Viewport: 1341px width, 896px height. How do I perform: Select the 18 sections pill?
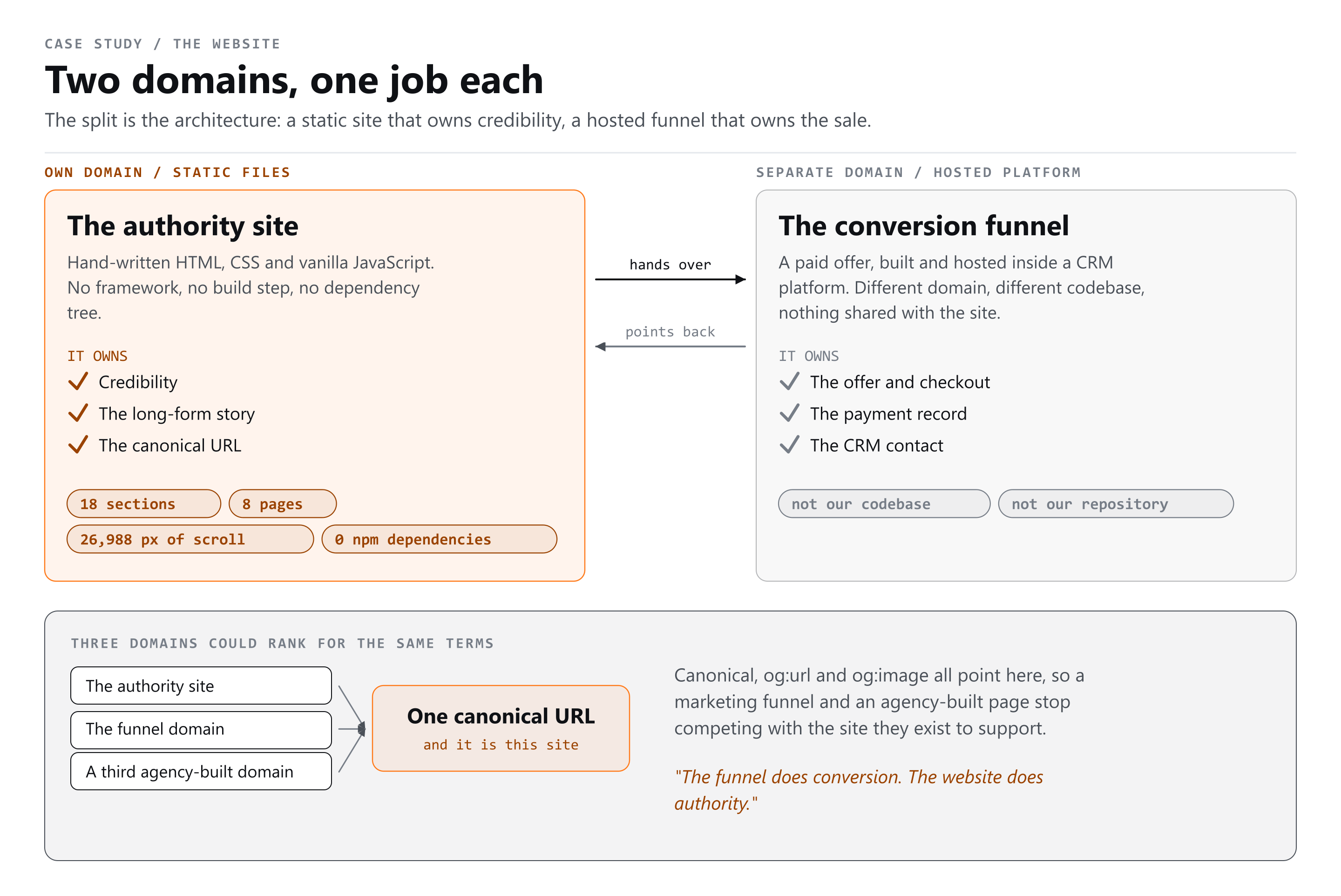tap(144, 504)
